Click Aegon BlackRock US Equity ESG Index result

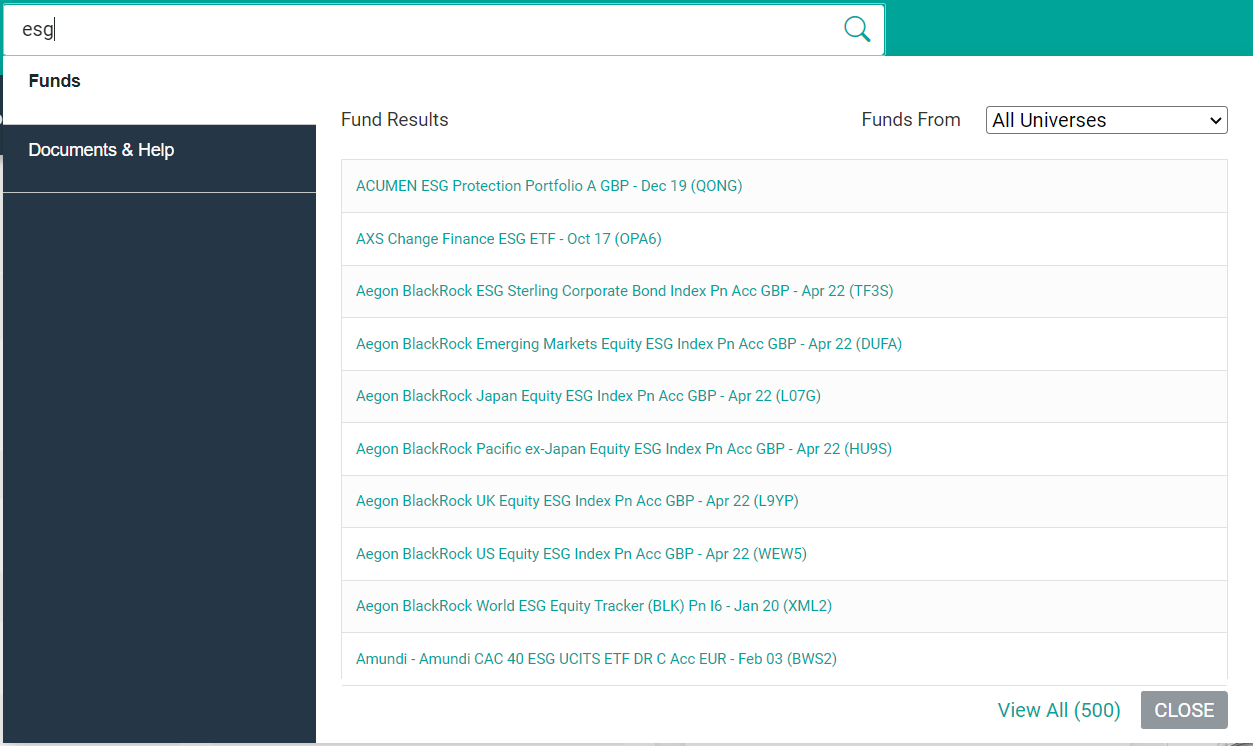click(580, 554)
